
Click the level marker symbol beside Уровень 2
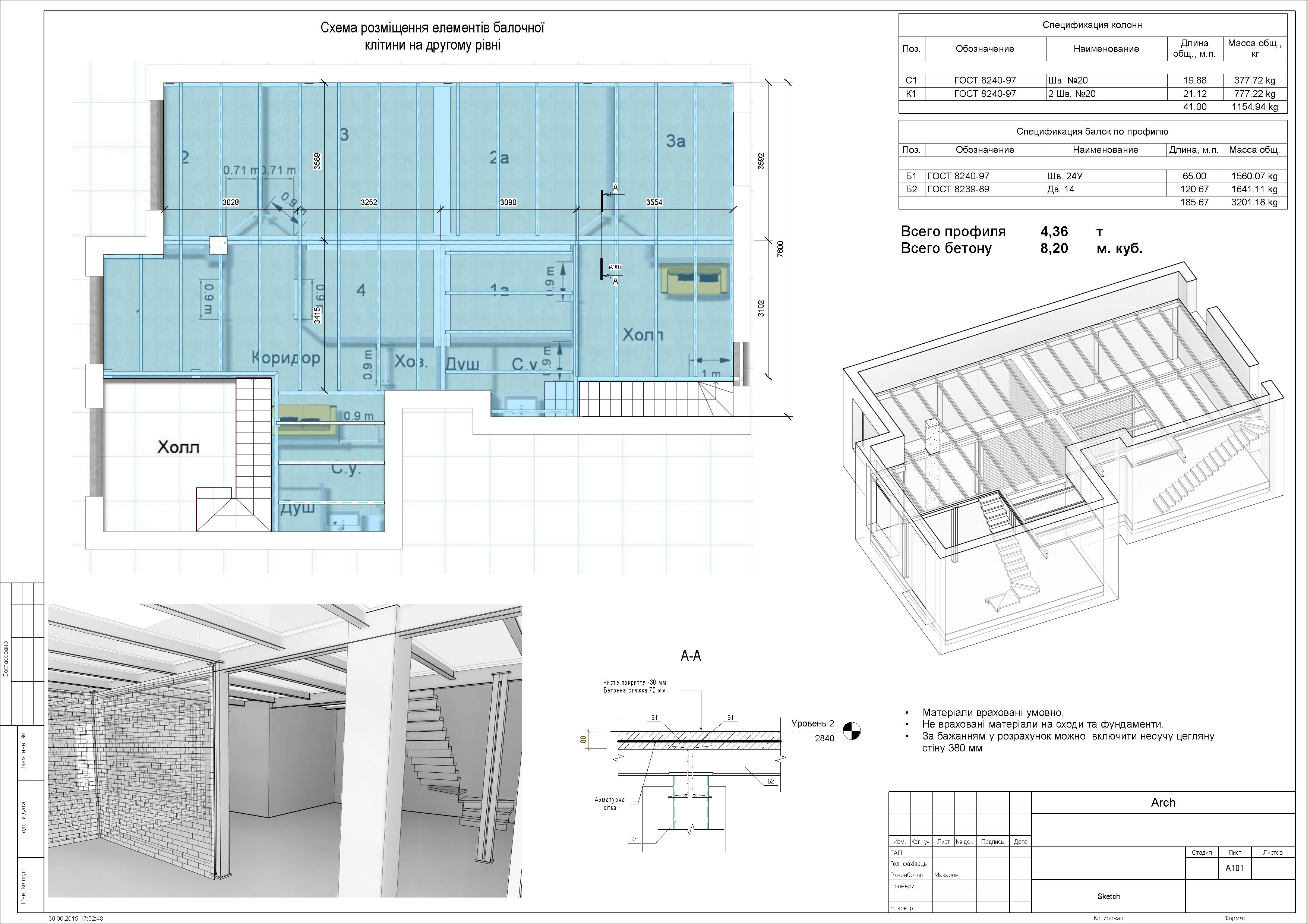[852, 731]
